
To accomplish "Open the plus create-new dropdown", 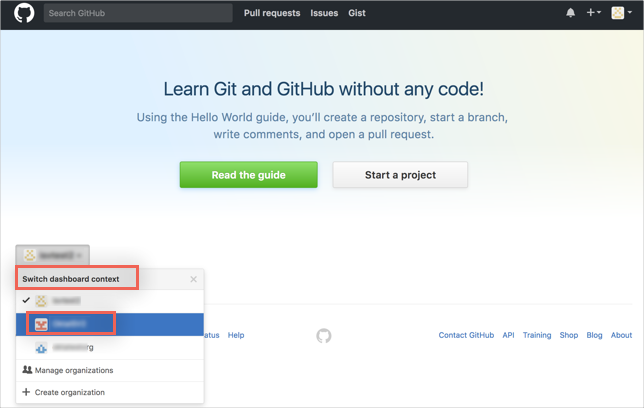I will (593, 13).
